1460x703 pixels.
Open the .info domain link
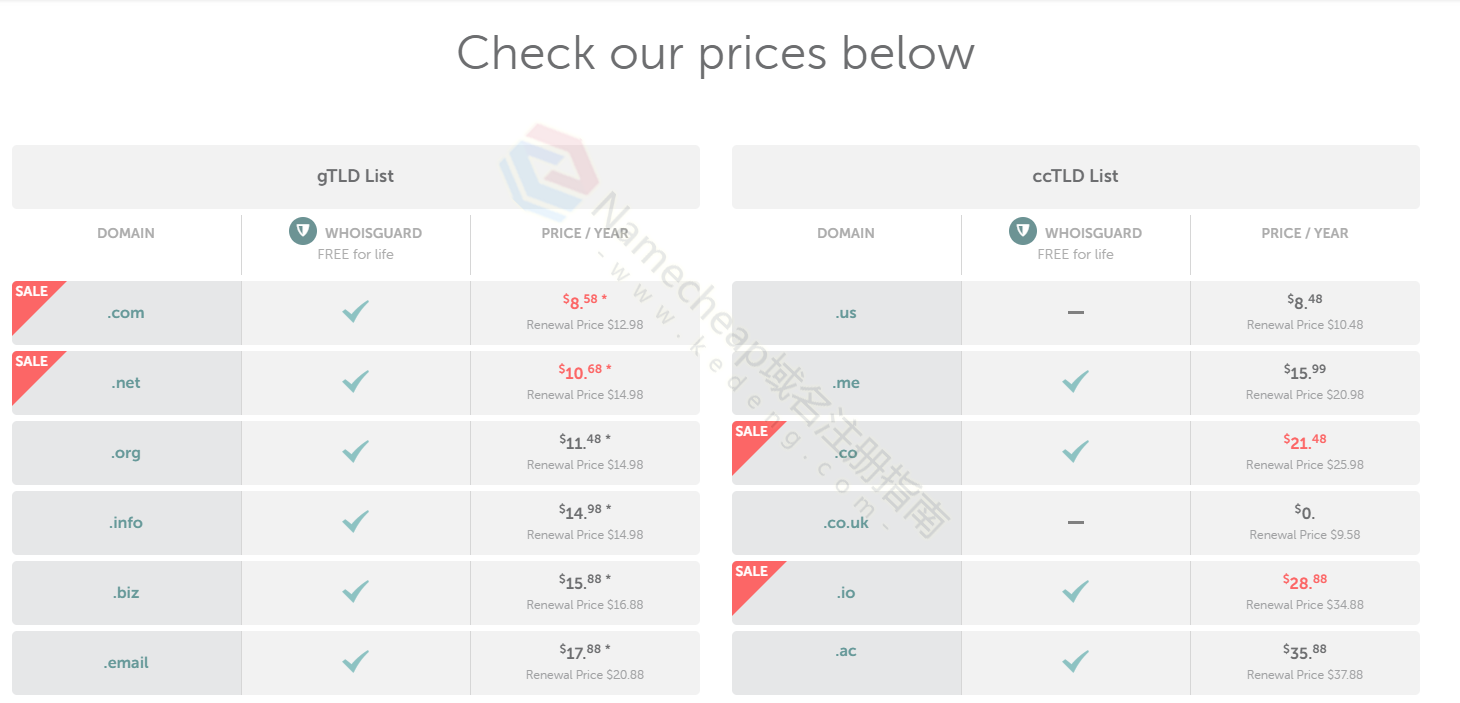coord(126,523)
